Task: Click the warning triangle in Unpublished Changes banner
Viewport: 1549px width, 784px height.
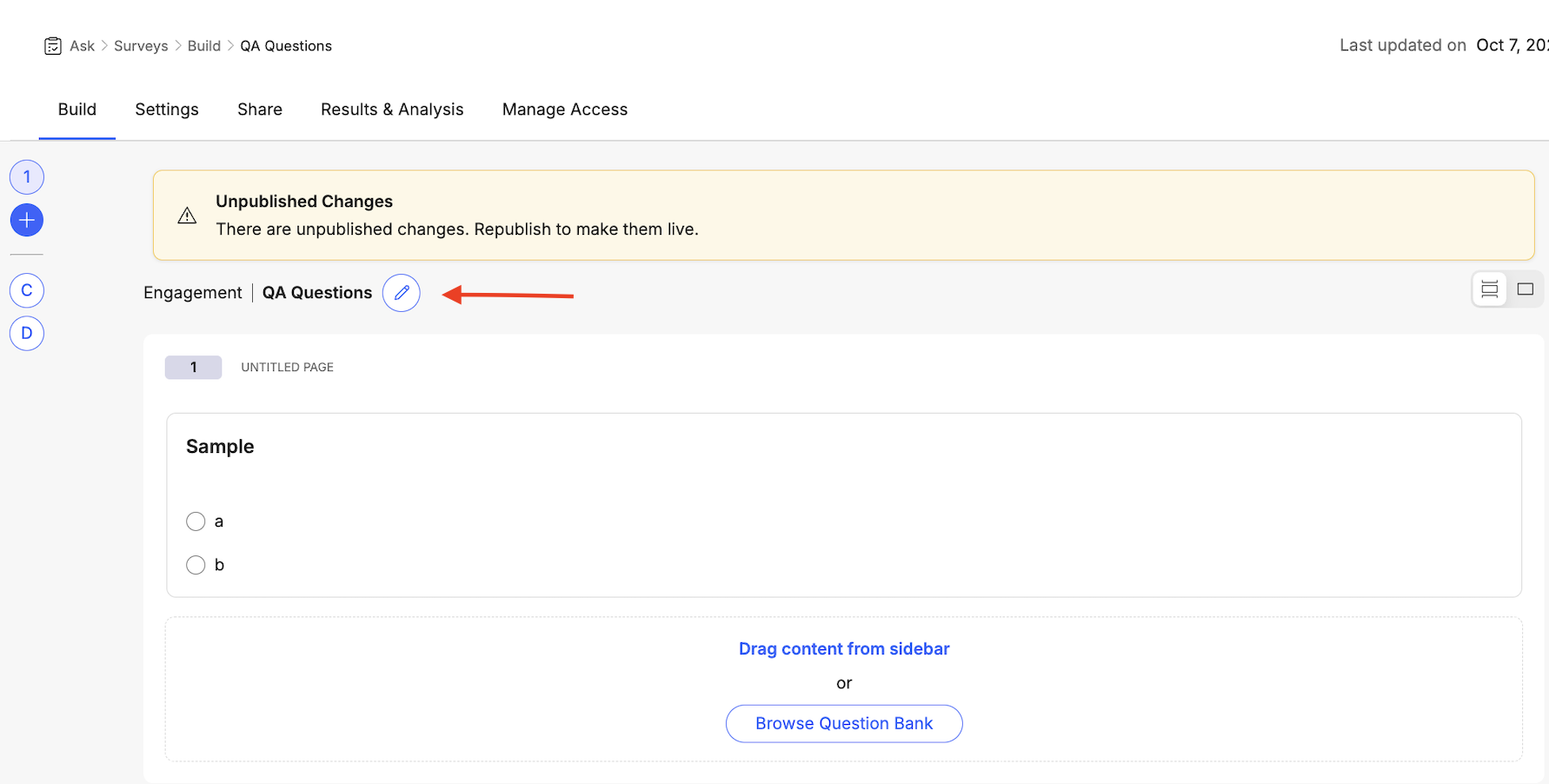Action: [187, 216]
